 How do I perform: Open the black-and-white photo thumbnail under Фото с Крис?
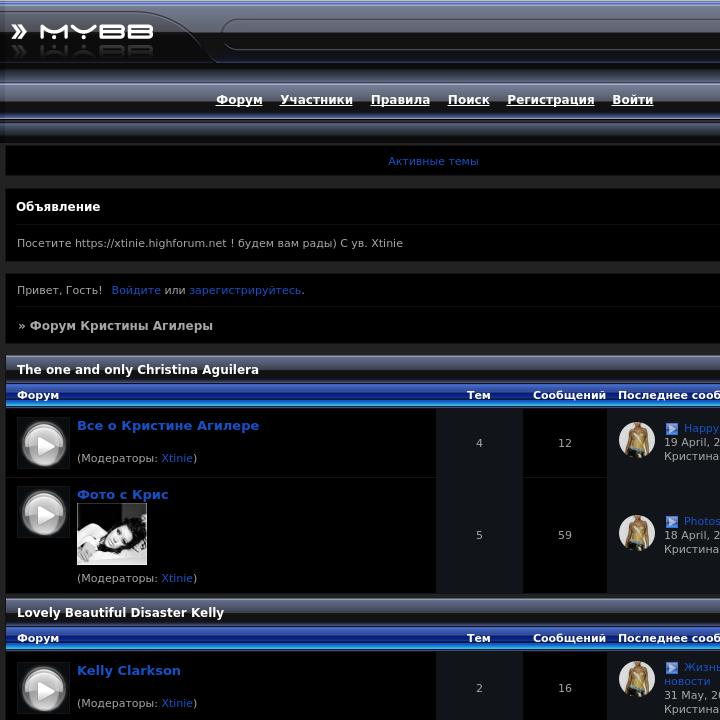pyautogui.click(x=112, y=534)
